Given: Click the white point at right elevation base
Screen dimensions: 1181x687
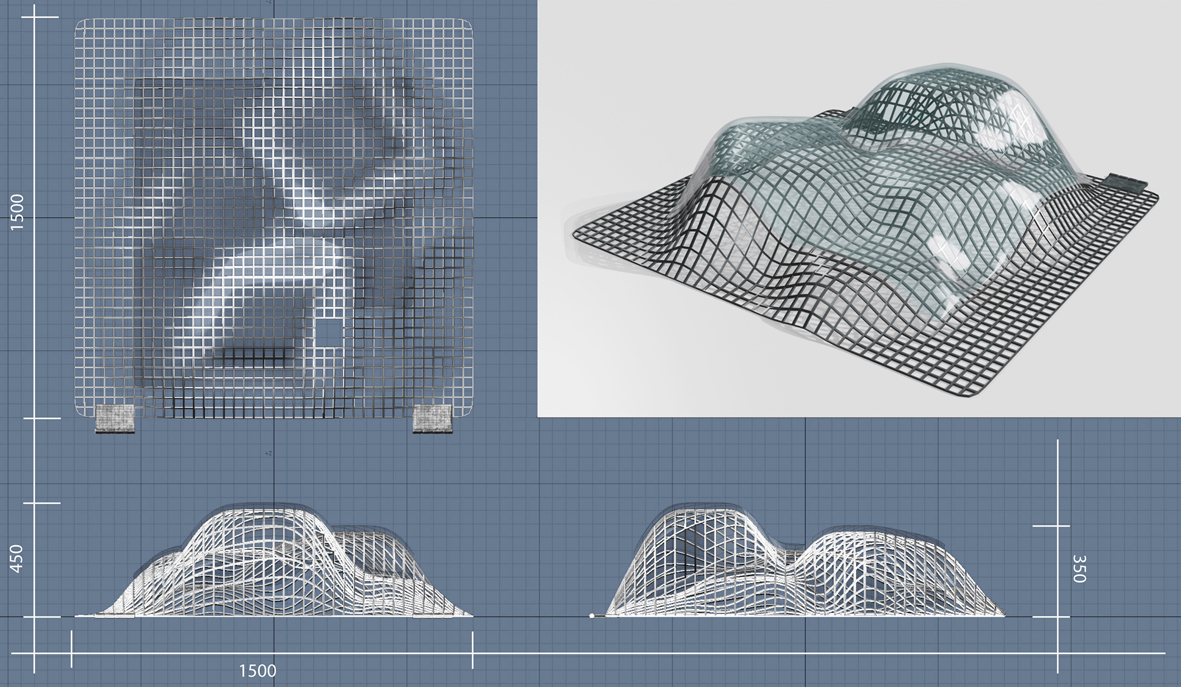Looking at the screenshot, I should pos(593,615).
